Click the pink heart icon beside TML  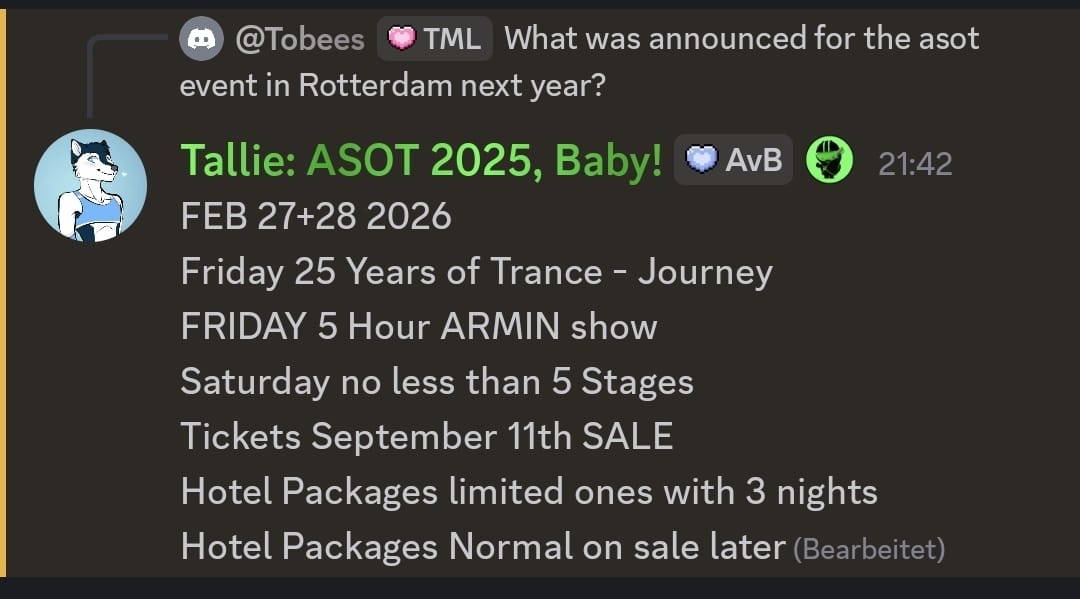(402, 39)
